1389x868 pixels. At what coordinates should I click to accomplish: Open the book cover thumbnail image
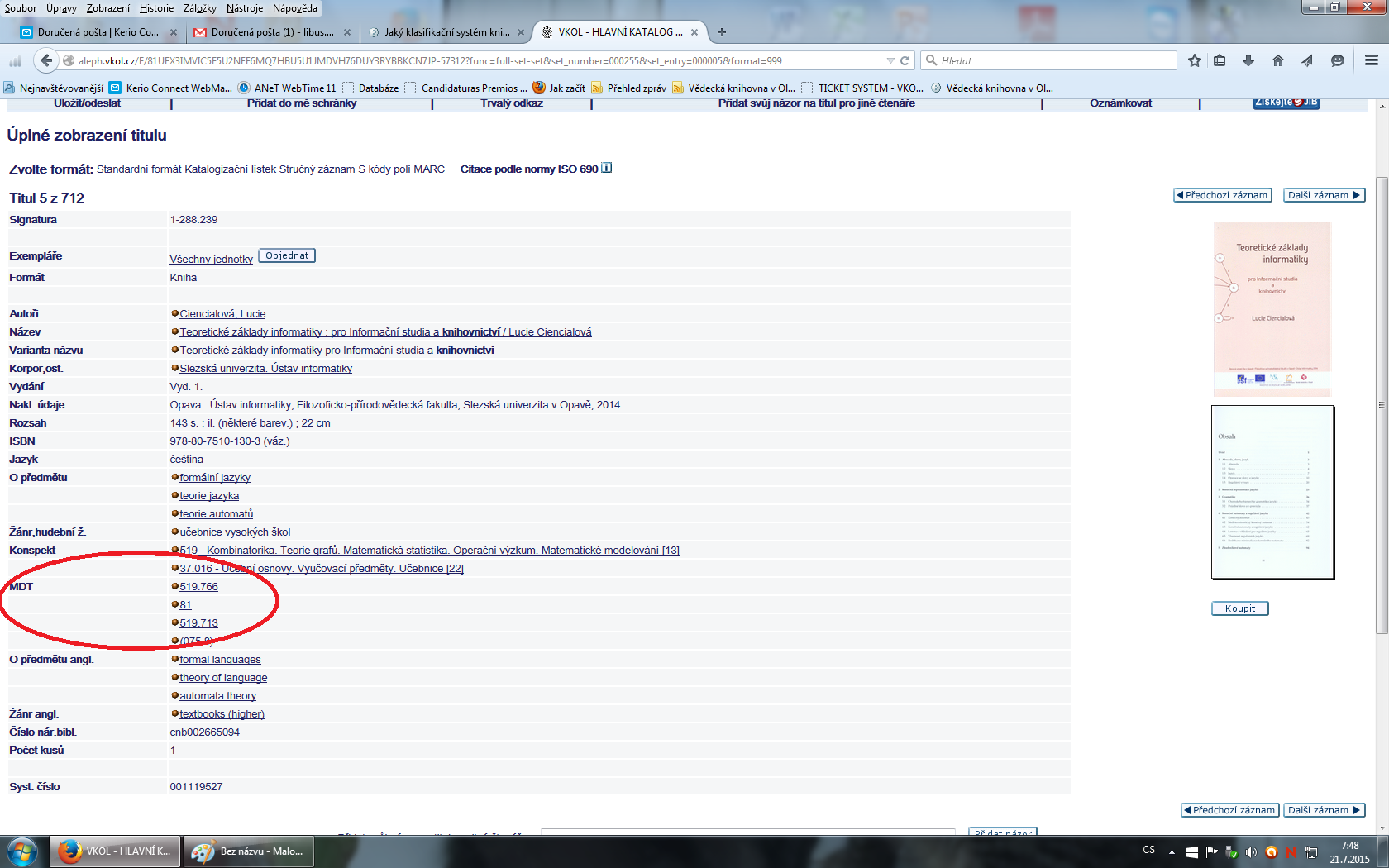coord(1272,308)
